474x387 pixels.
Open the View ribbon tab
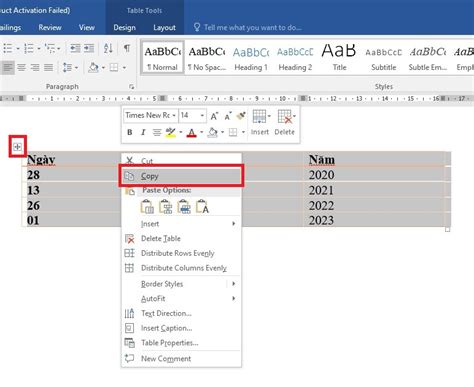click(x=87, y=27)
